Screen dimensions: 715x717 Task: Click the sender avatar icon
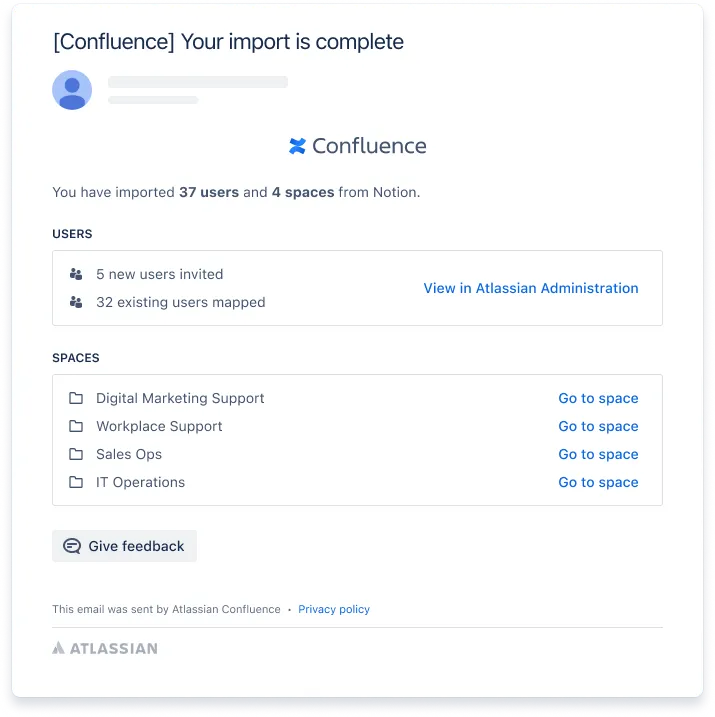pos(72,90)
